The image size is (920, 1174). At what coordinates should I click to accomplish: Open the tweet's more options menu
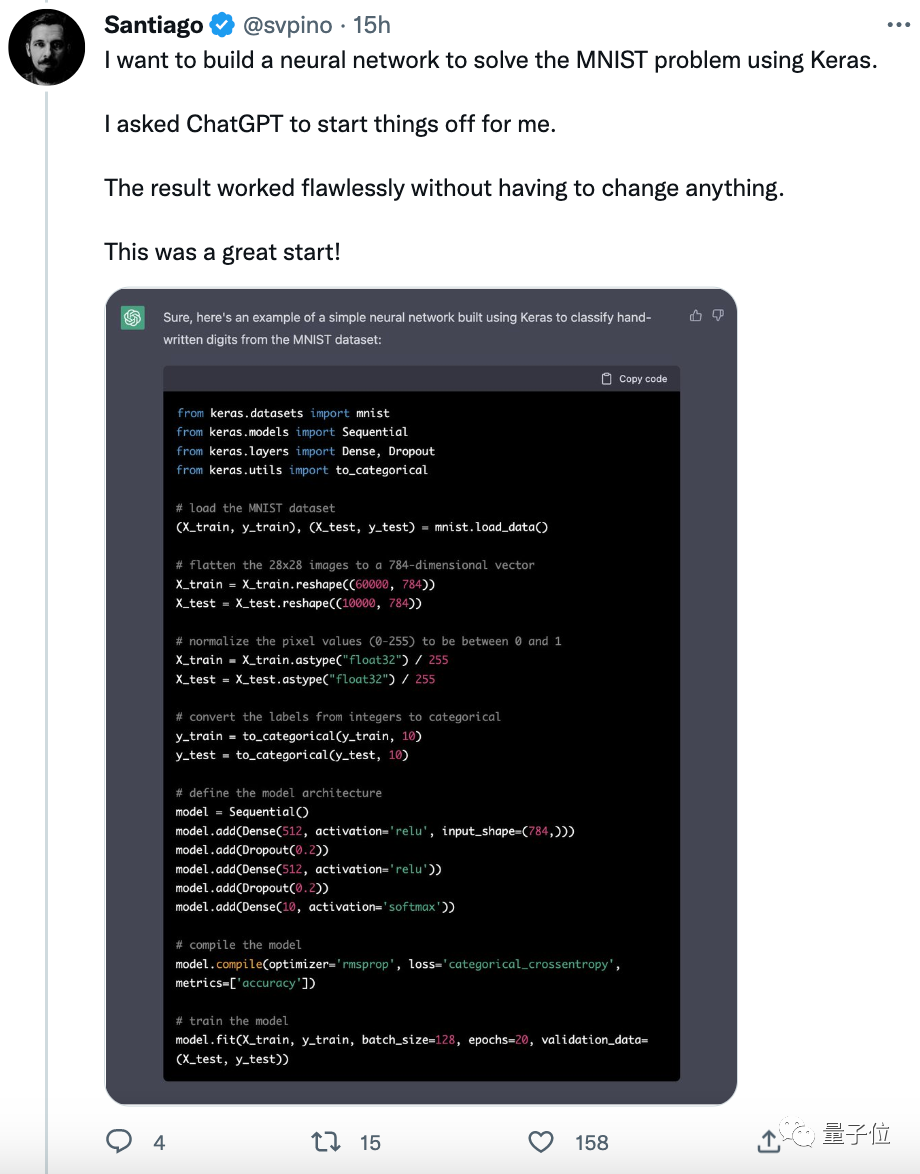[x=899, y=24]
